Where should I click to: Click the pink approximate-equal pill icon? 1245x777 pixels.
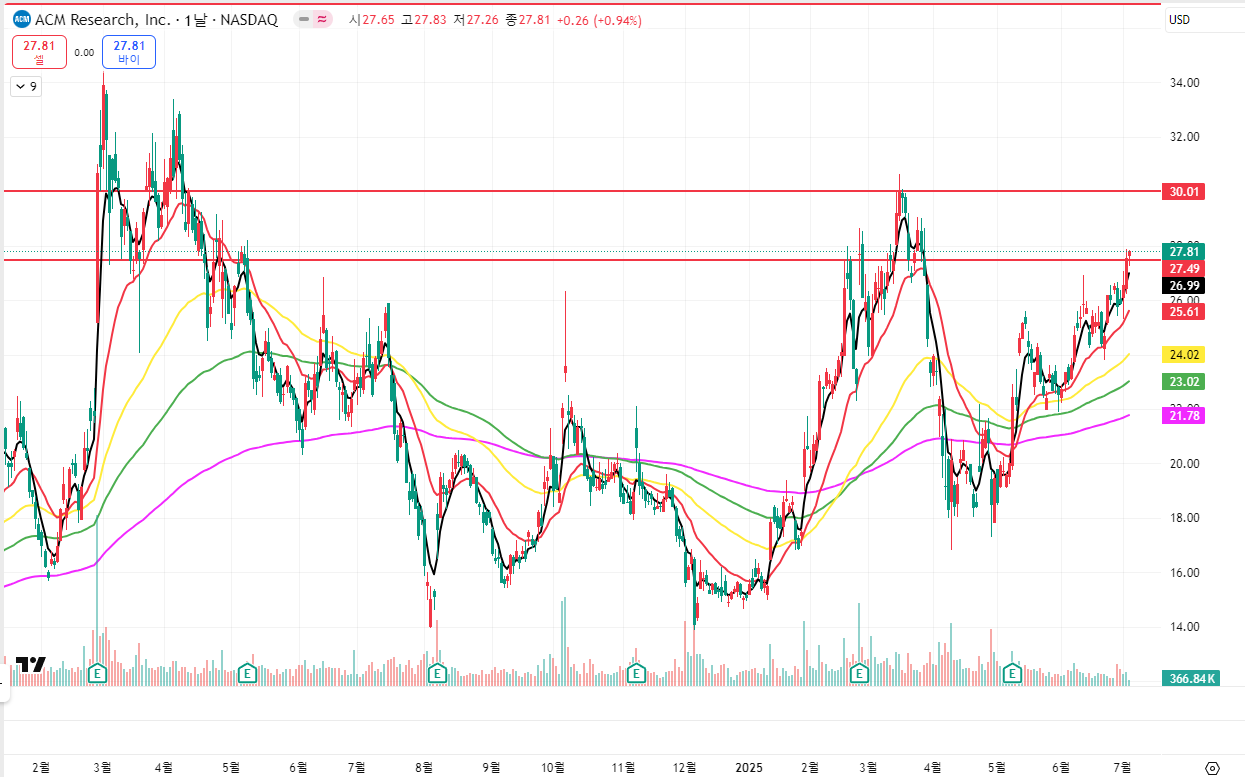point(322,19)
